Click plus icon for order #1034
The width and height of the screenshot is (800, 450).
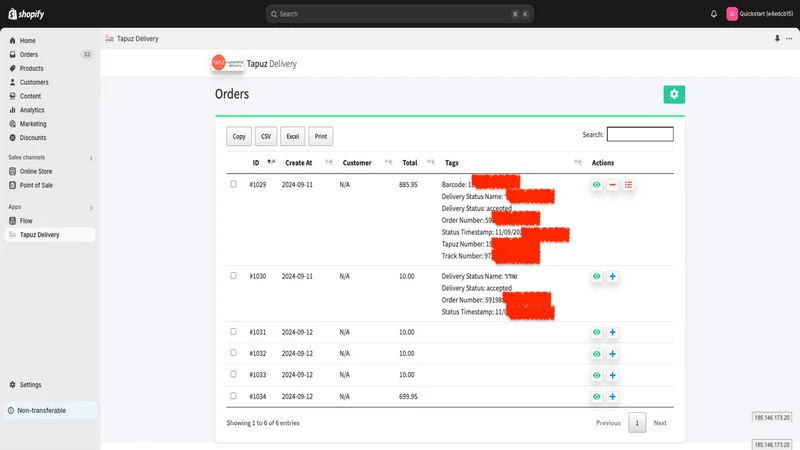pyautogui.click(x=612, y=396)
